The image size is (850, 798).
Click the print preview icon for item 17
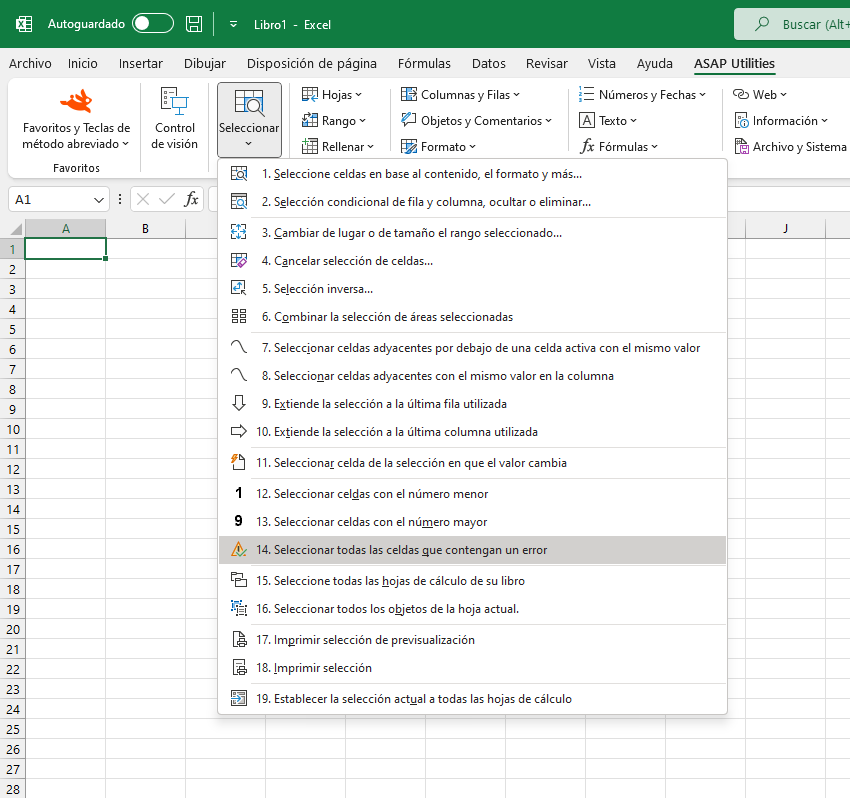coord(239,640)
